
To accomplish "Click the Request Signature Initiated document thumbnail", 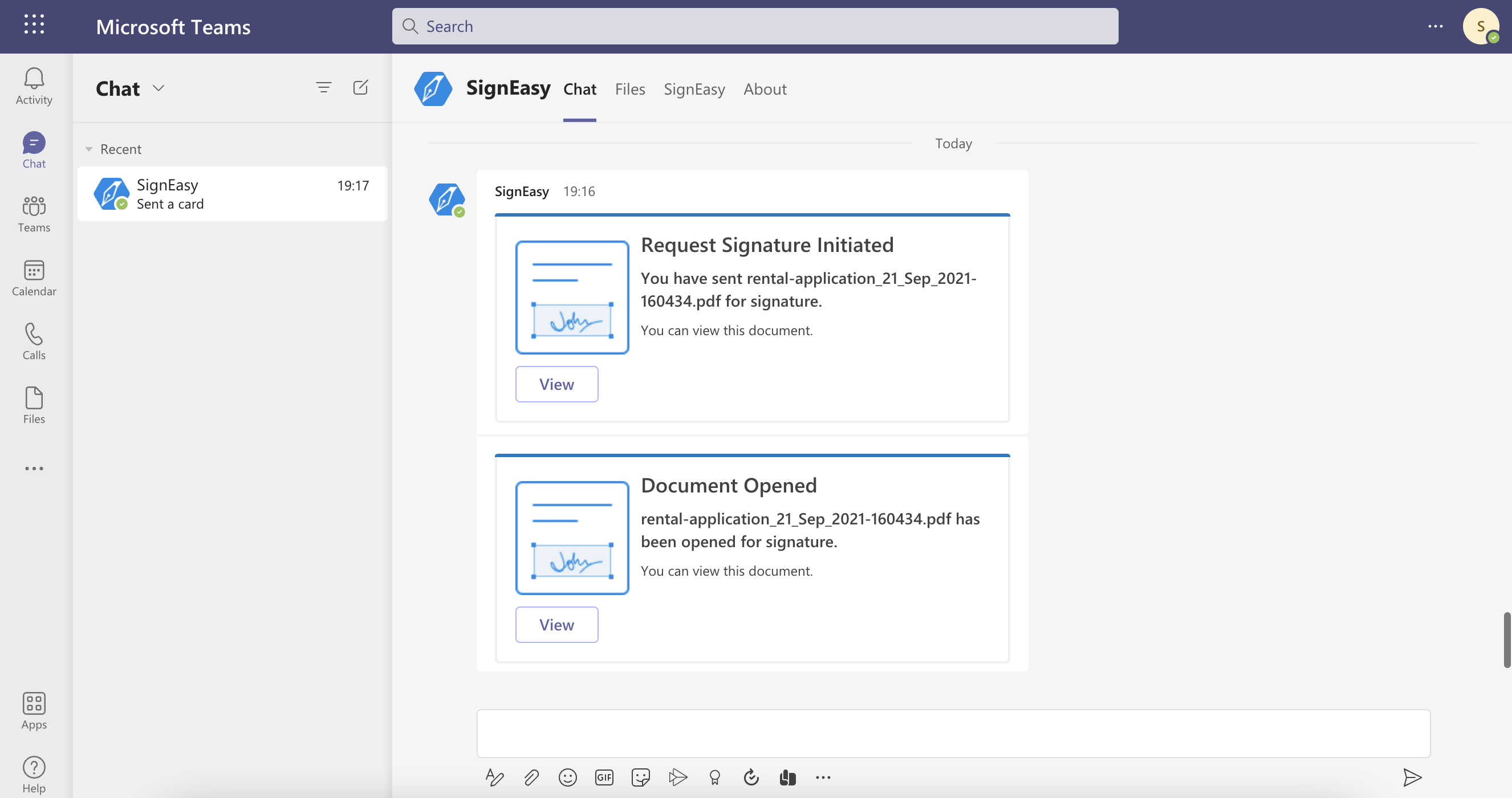I will (x=572, y=298).
